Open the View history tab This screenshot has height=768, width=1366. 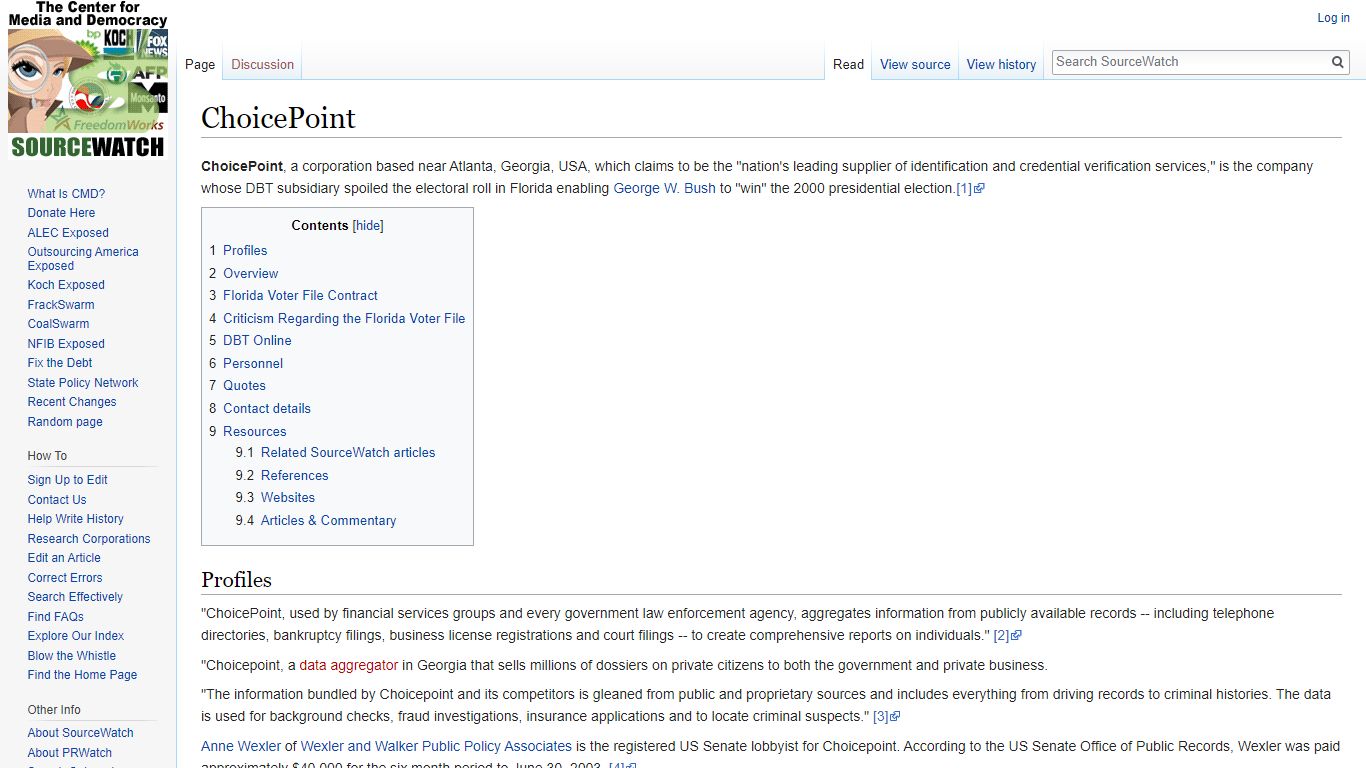click(x=1001, y=64)
